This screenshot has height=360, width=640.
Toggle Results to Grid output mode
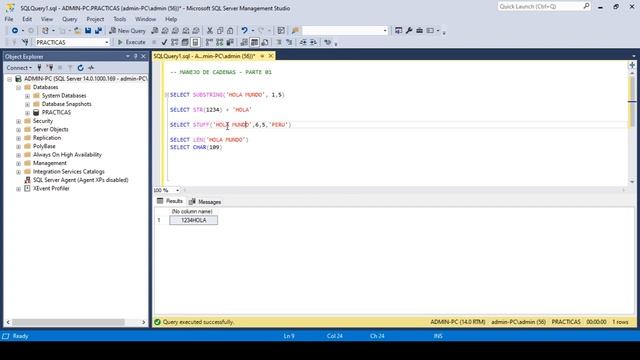click(254, 42)
